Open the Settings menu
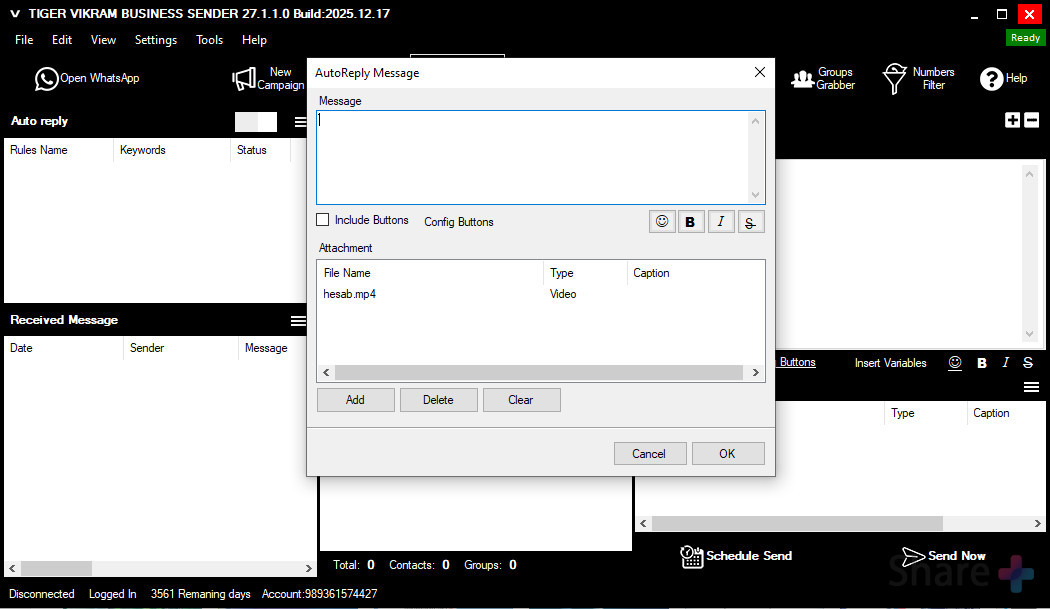Viewport: 1050px width, 609px height. click(x=156, y=40)
